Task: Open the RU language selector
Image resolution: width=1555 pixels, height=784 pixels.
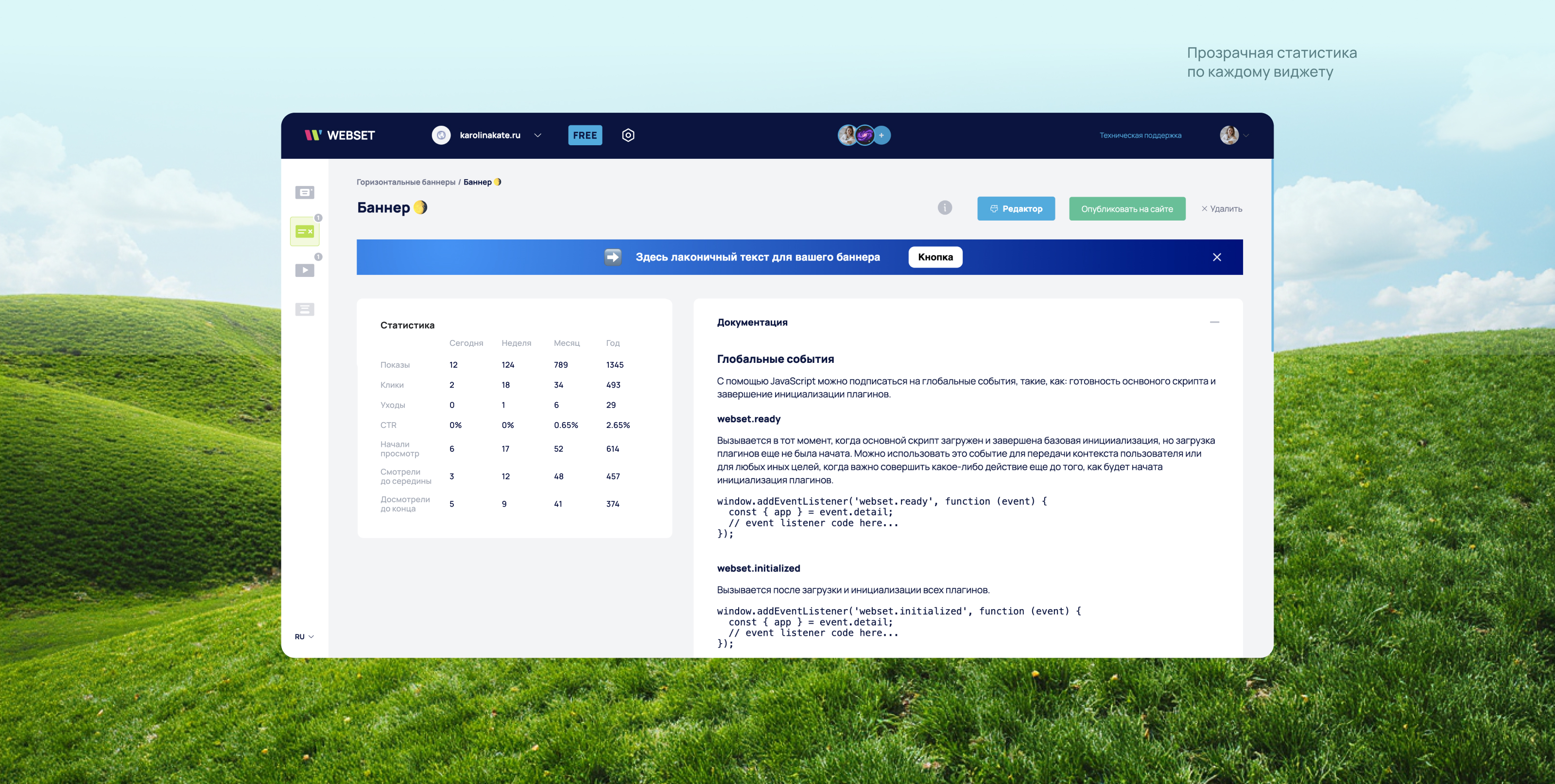Action: (304, 637)
